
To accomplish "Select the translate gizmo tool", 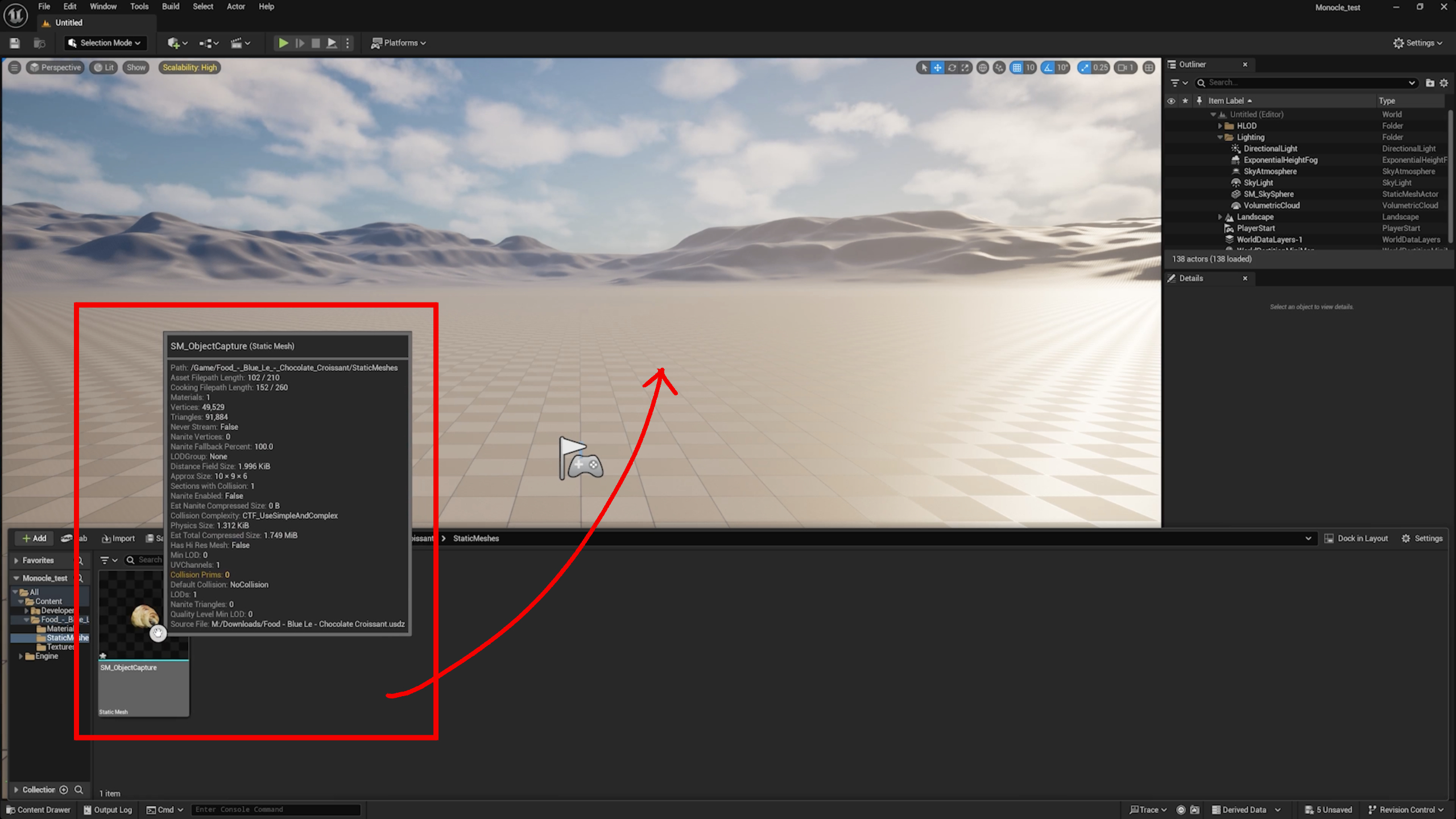I will point(937,68).
